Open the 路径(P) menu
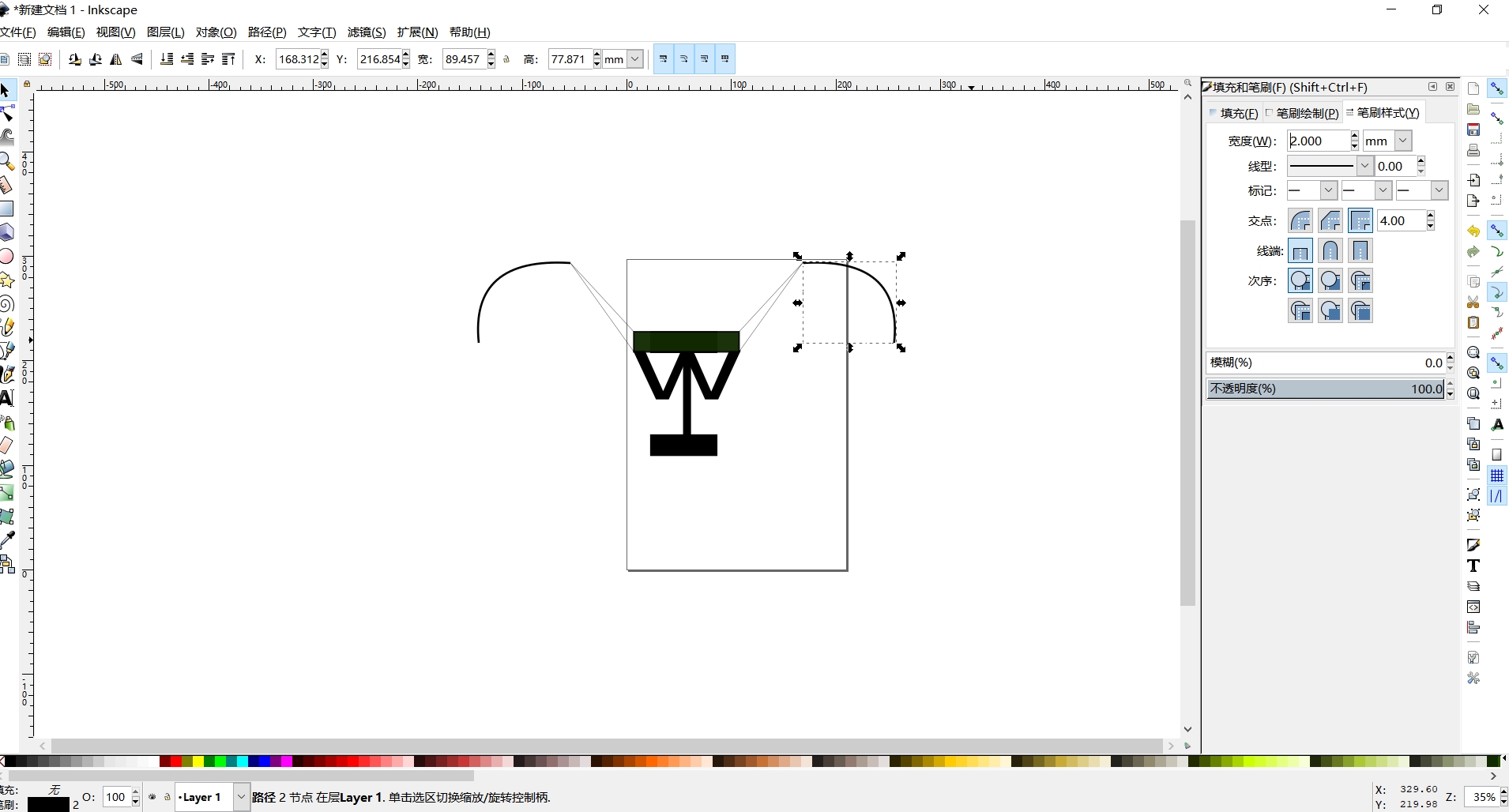Image resolution: width=1509 pixels, height=812 pixels. [x=267, y=32]
